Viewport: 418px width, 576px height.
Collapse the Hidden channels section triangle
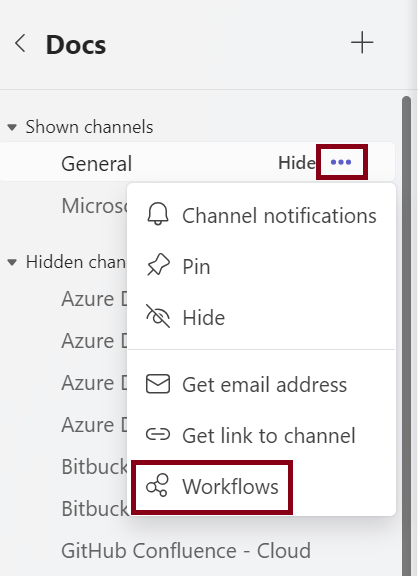tap(12, 262)
